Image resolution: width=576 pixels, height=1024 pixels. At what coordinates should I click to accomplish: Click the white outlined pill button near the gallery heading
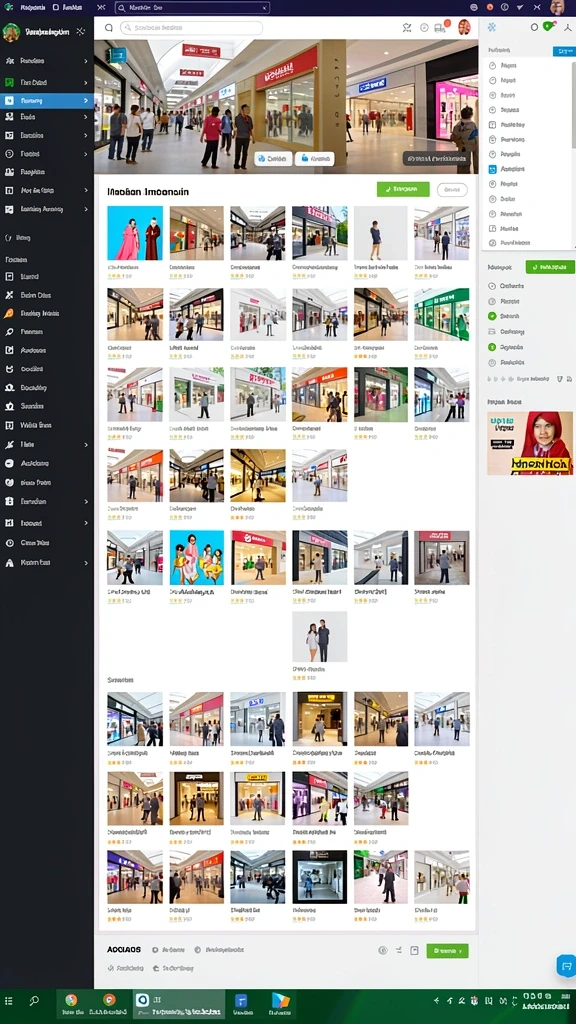pyautogui.click(x=452, y=190)
